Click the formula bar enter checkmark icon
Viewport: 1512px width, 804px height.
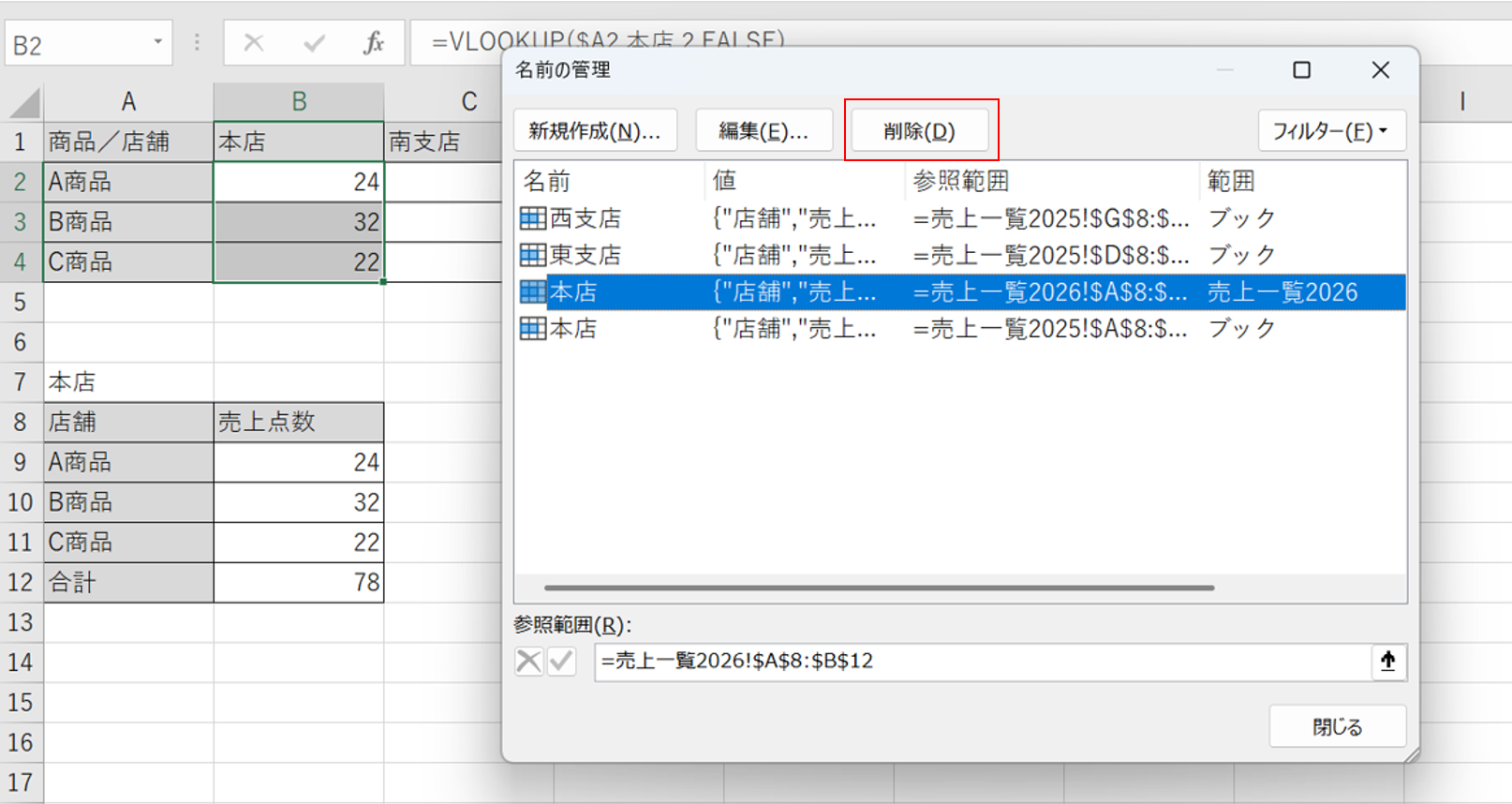coord(315,43)
